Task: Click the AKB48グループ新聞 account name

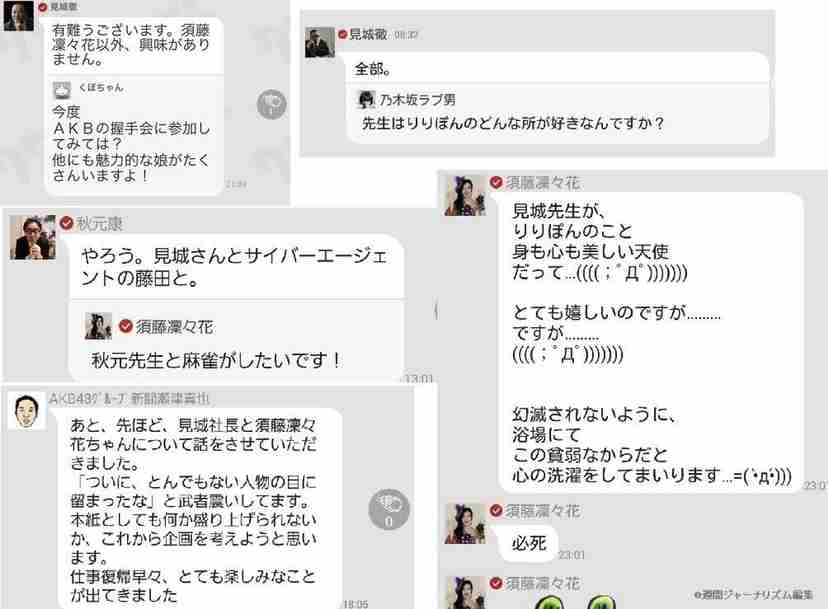Action: coord(129,399)
